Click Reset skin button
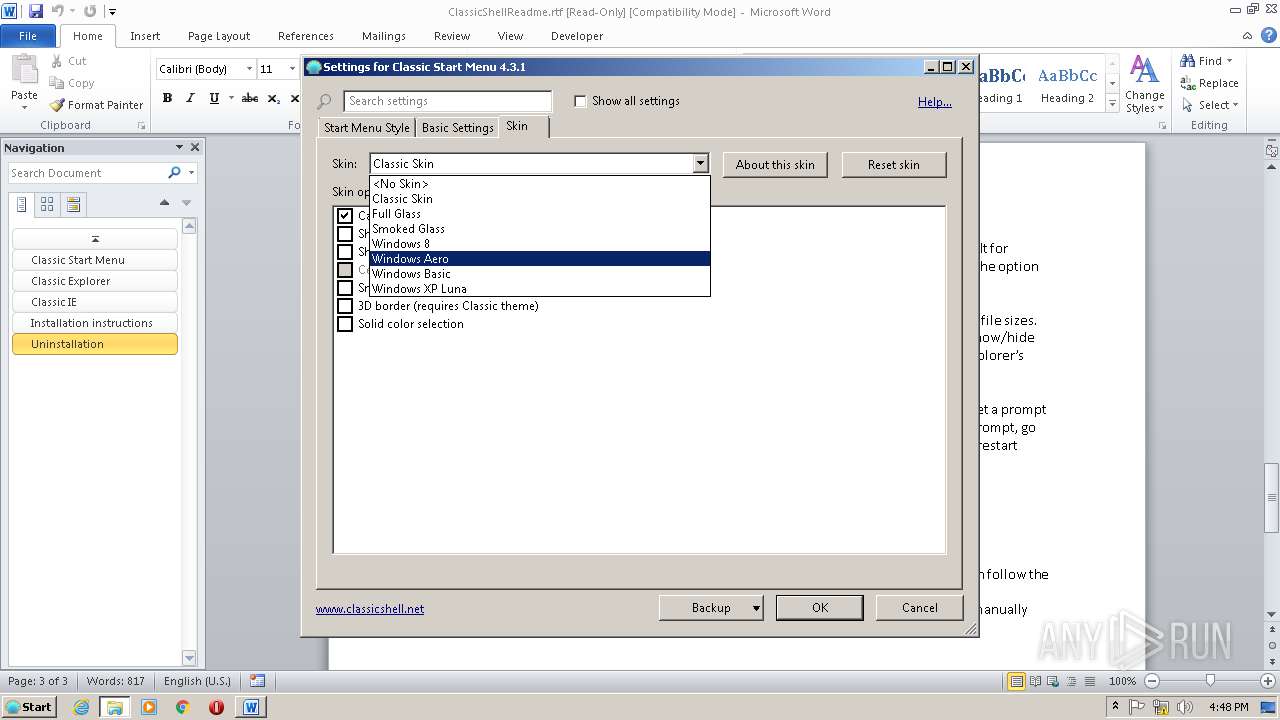The height and width of the screenshot is (720, 1280). pyautogui.click(x=894, y=165)
